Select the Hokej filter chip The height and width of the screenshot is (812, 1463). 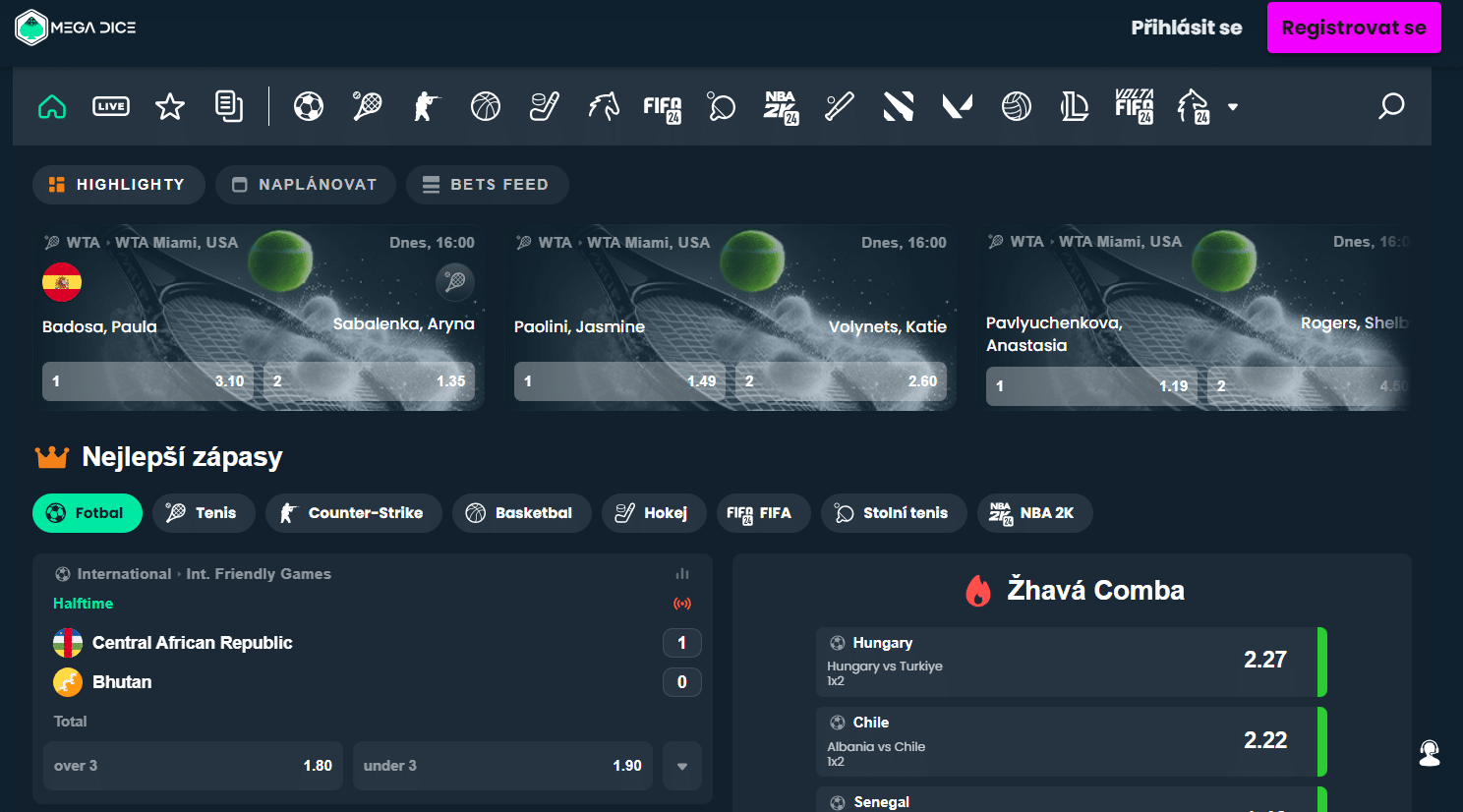tap(654, 513)
